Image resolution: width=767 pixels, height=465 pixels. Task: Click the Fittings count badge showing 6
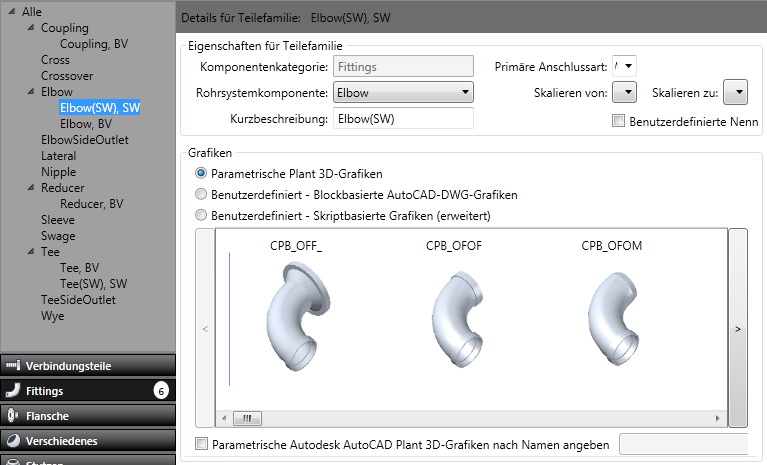(161, 391)
